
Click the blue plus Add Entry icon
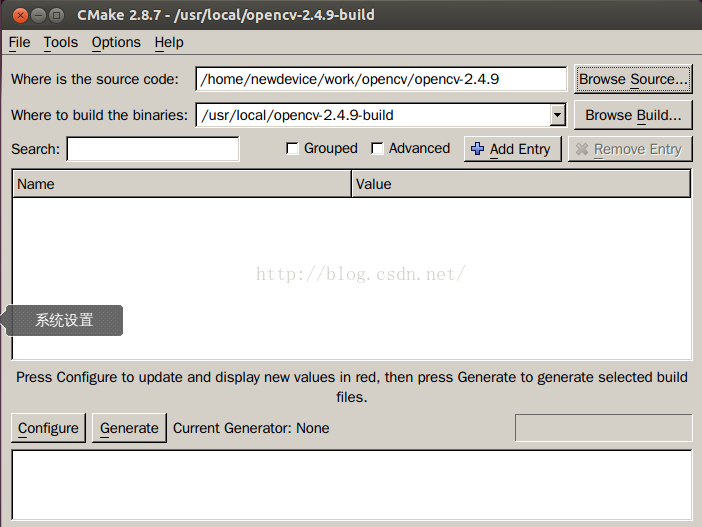click(477, 149)
